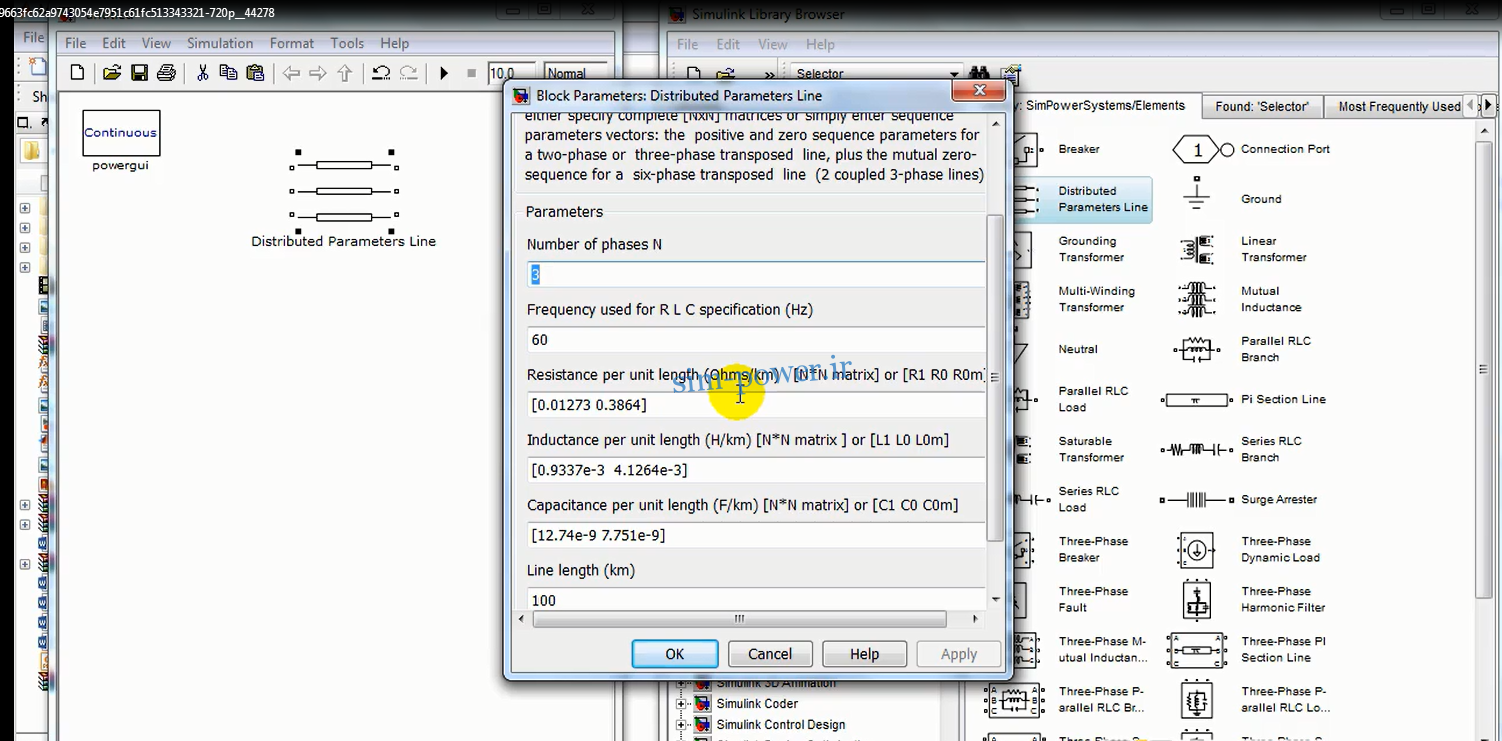Click the Resistance per unit length field
The image size is (1502, 741).
[756, 405]
